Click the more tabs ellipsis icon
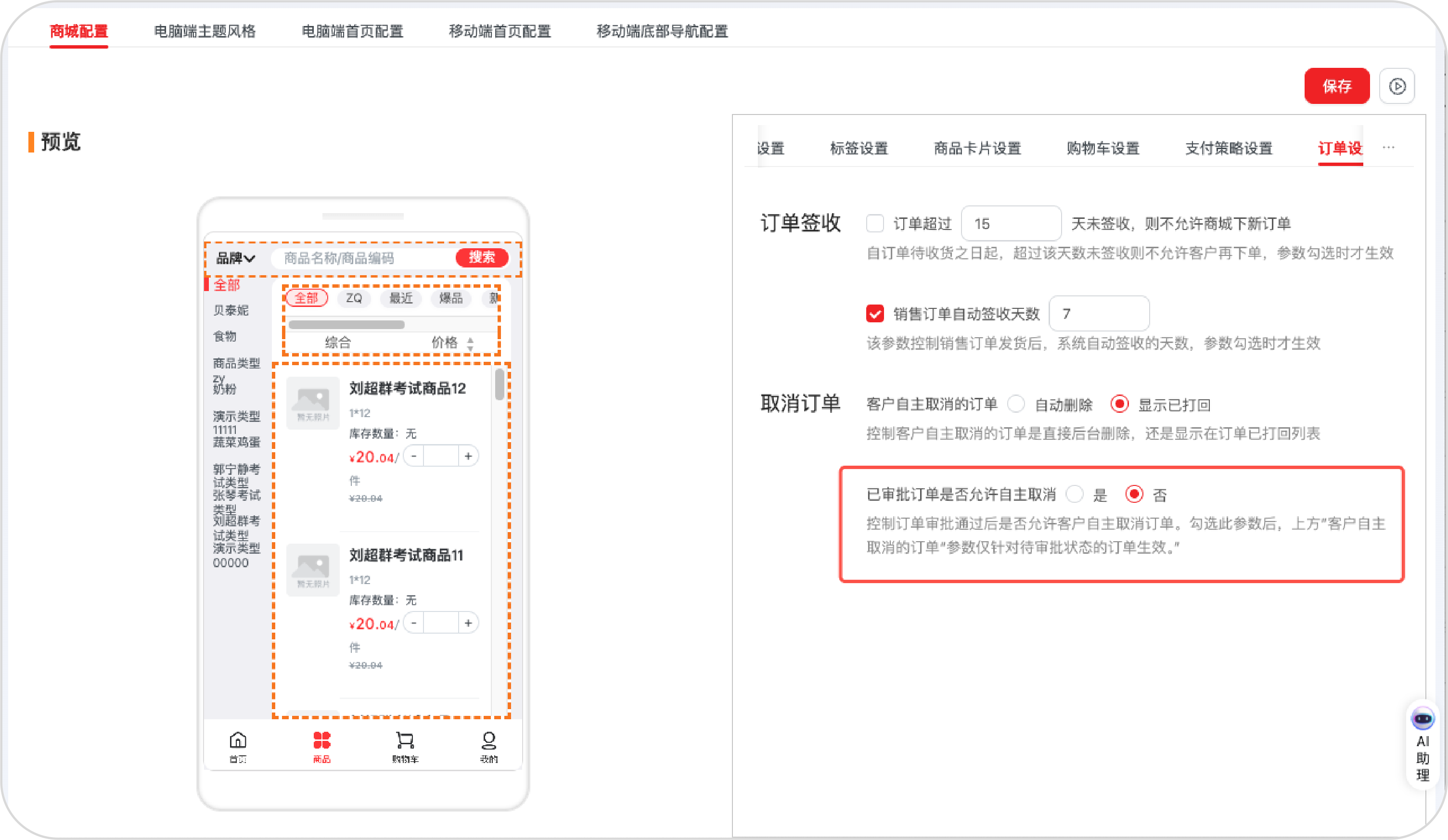Screen dimensions: 1448x840 1388,147
